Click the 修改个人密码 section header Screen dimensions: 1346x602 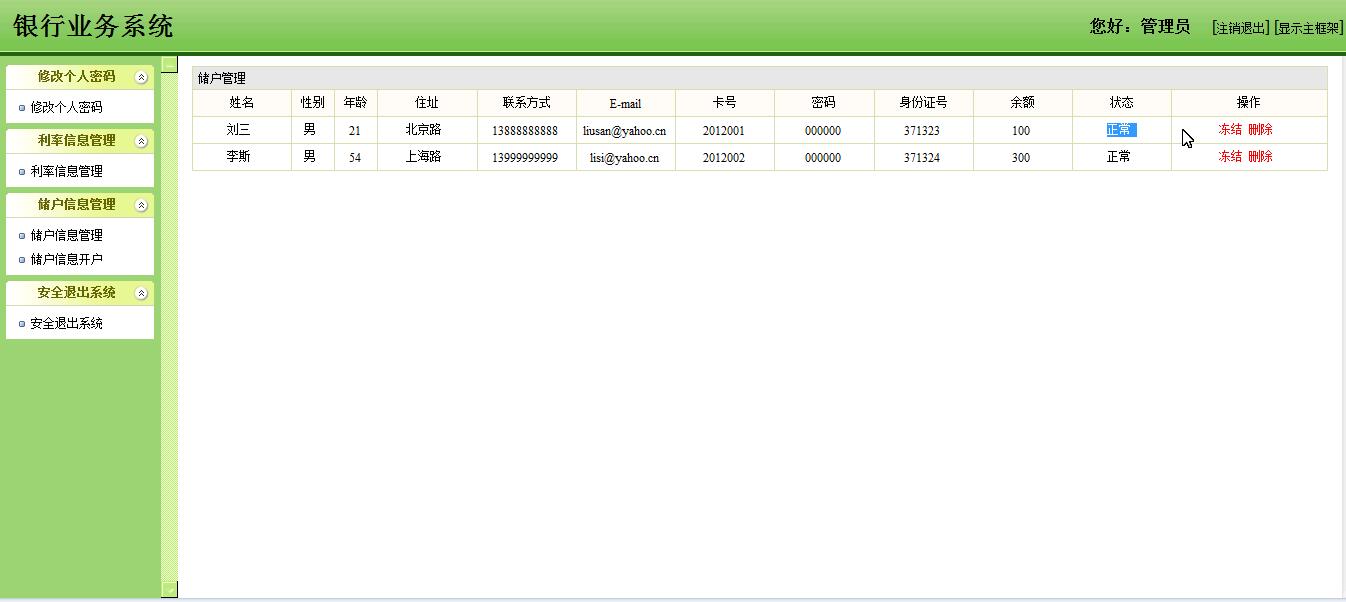coord(80,77)
